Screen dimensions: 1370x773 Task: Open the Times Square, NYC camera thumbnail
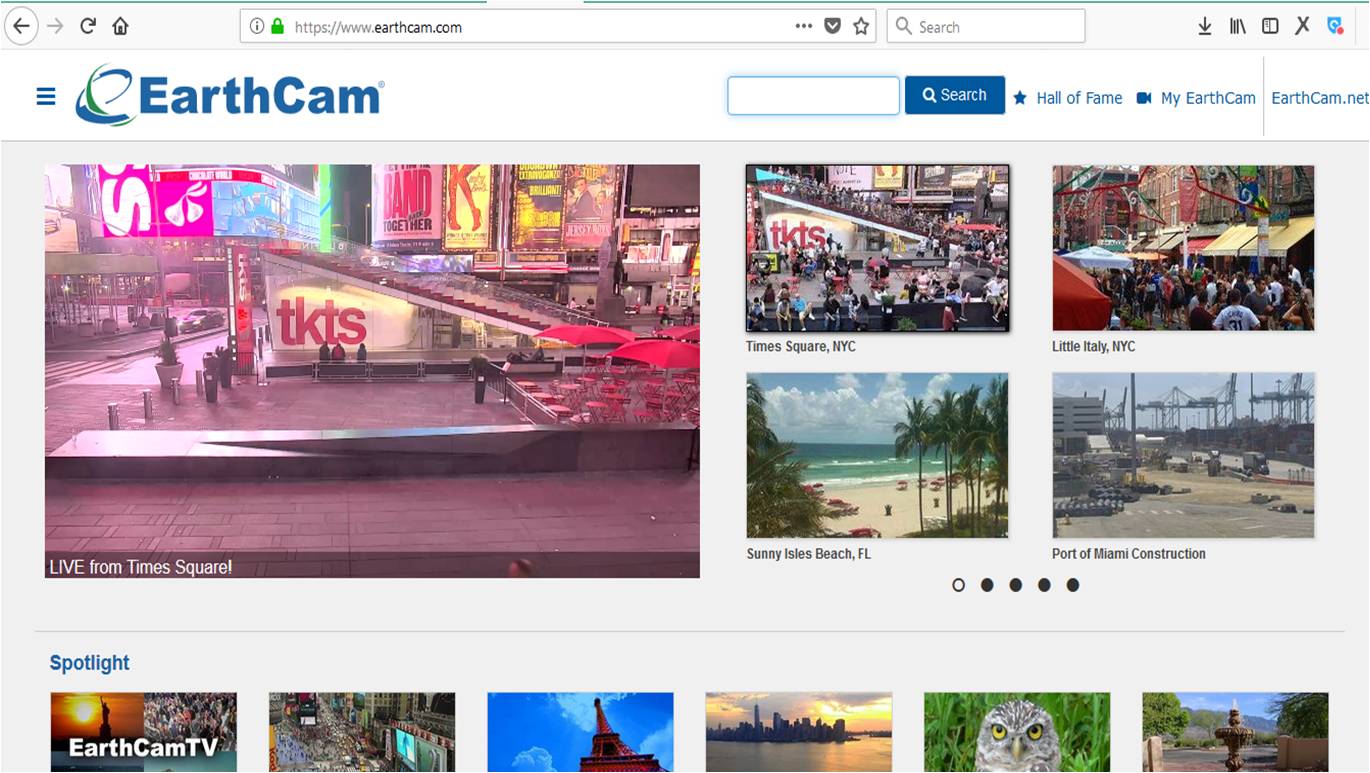[877, 248]
